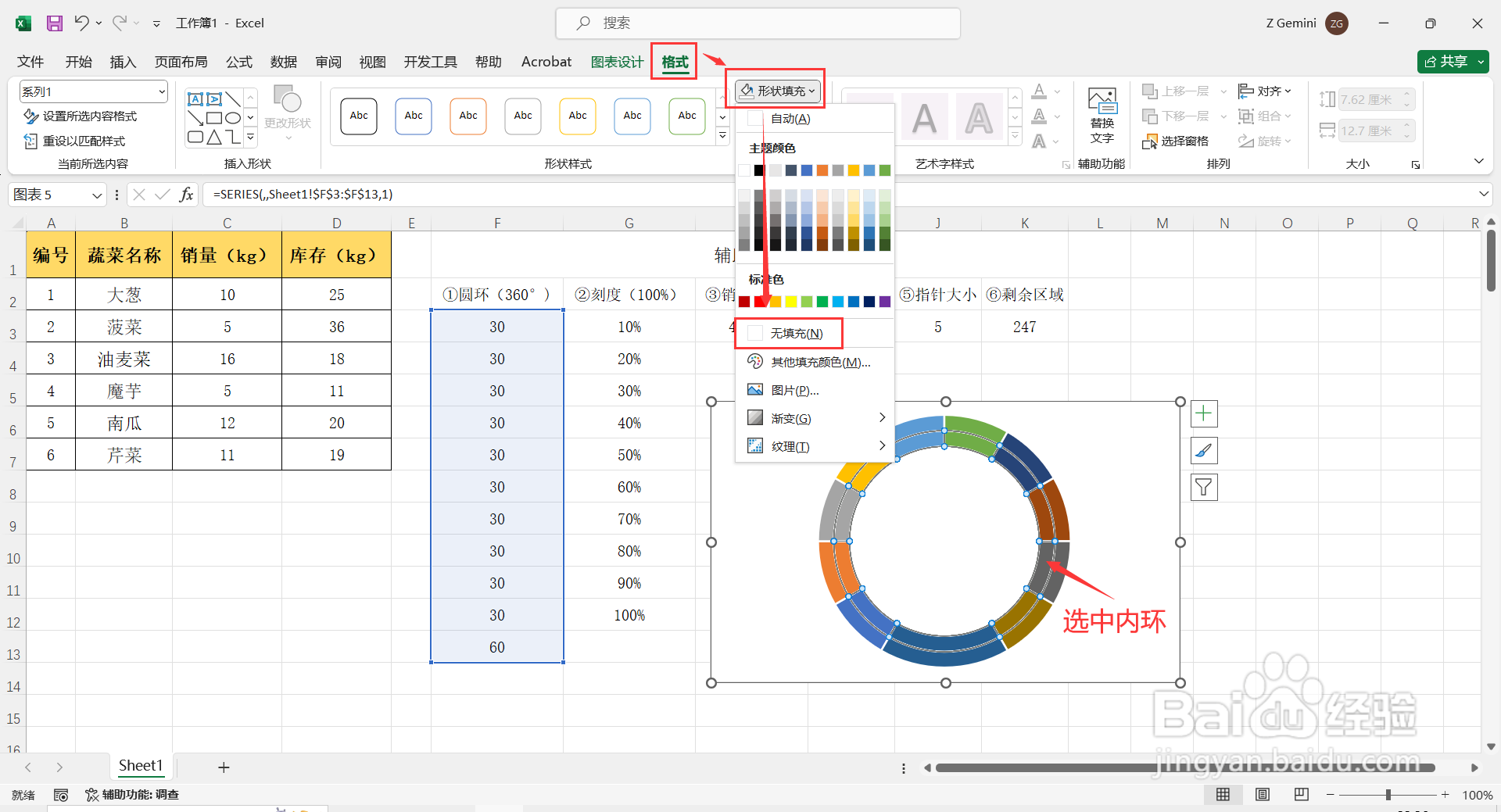1501x812 pixels.
Task: Choose More Fill Colors (其他填充颜色)
Action: [x=815, y=362]
